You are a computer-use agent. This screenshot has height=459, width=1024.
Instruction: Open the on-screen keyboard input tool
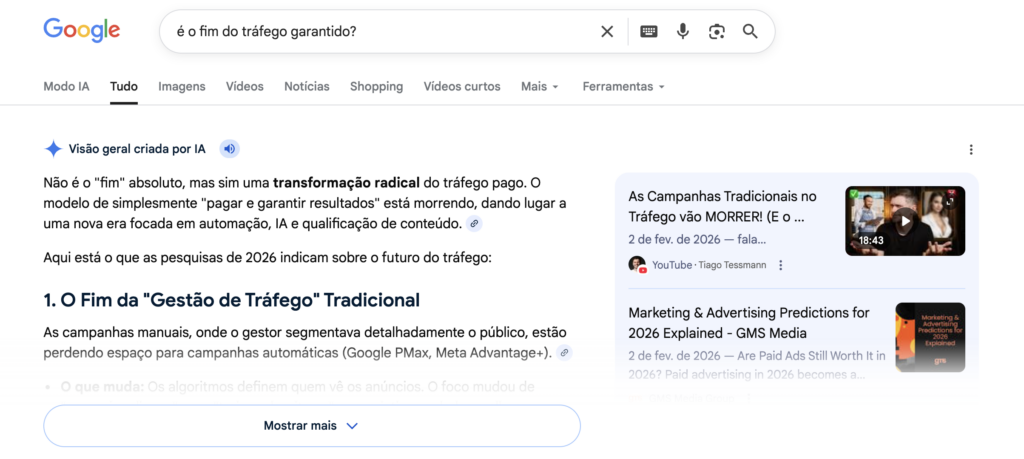(x=649, y=32)
